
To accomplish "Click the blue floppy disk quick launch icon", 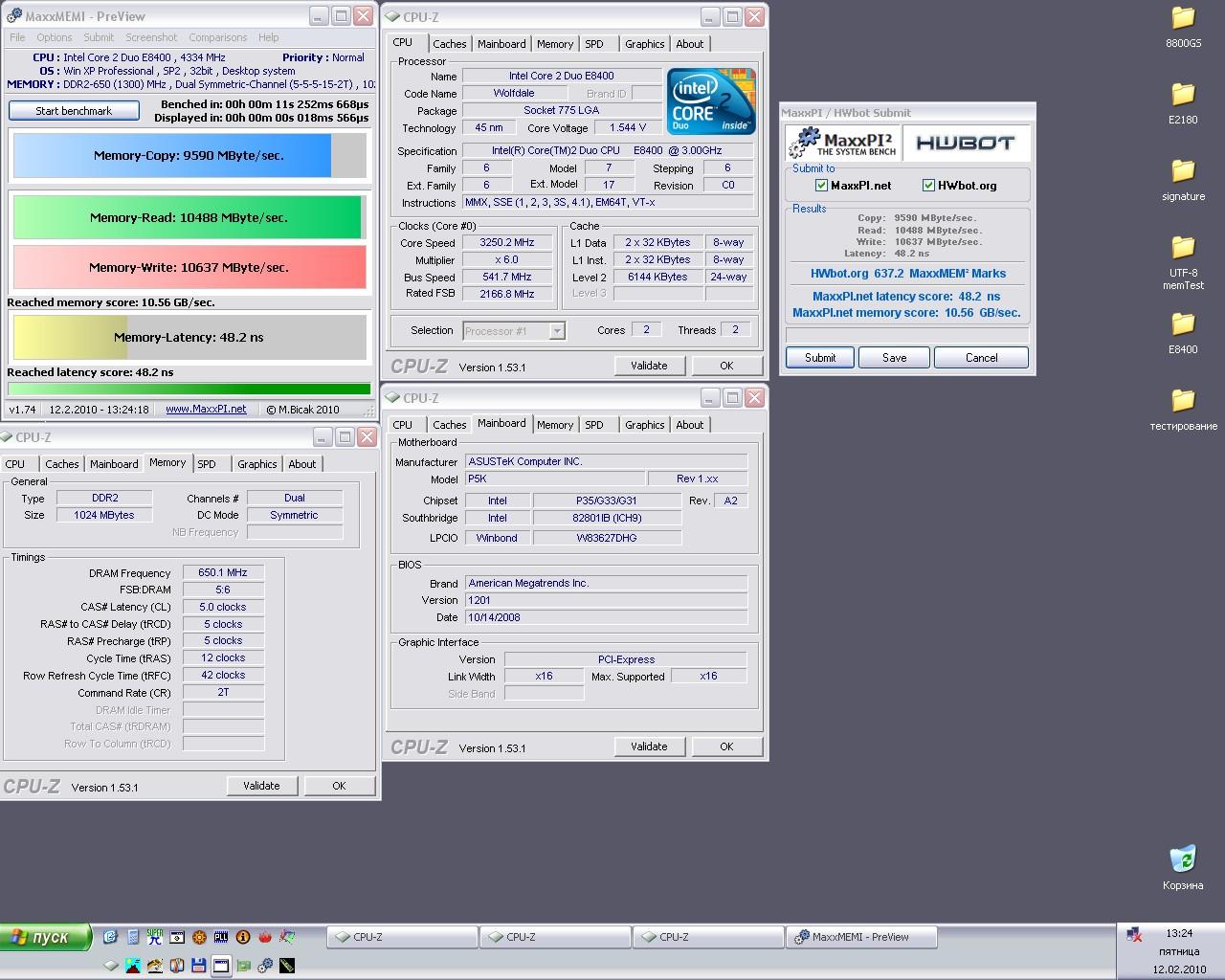I will [x=199, y=966].
